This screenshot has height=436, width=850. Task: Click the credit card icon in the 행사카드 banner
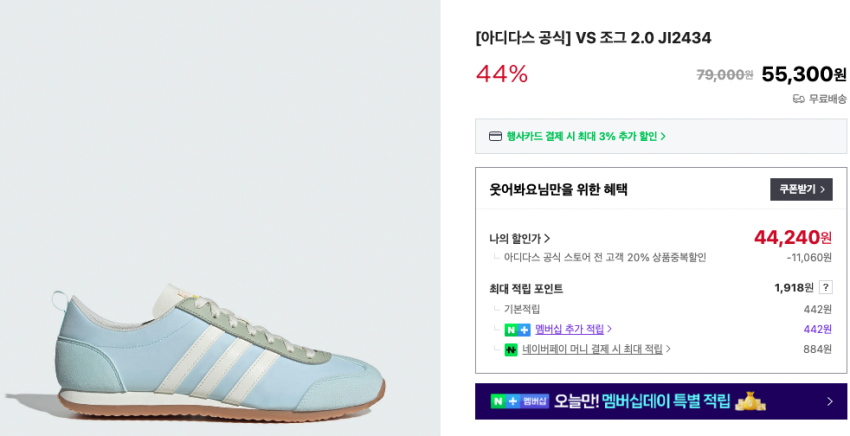(495, 136)
